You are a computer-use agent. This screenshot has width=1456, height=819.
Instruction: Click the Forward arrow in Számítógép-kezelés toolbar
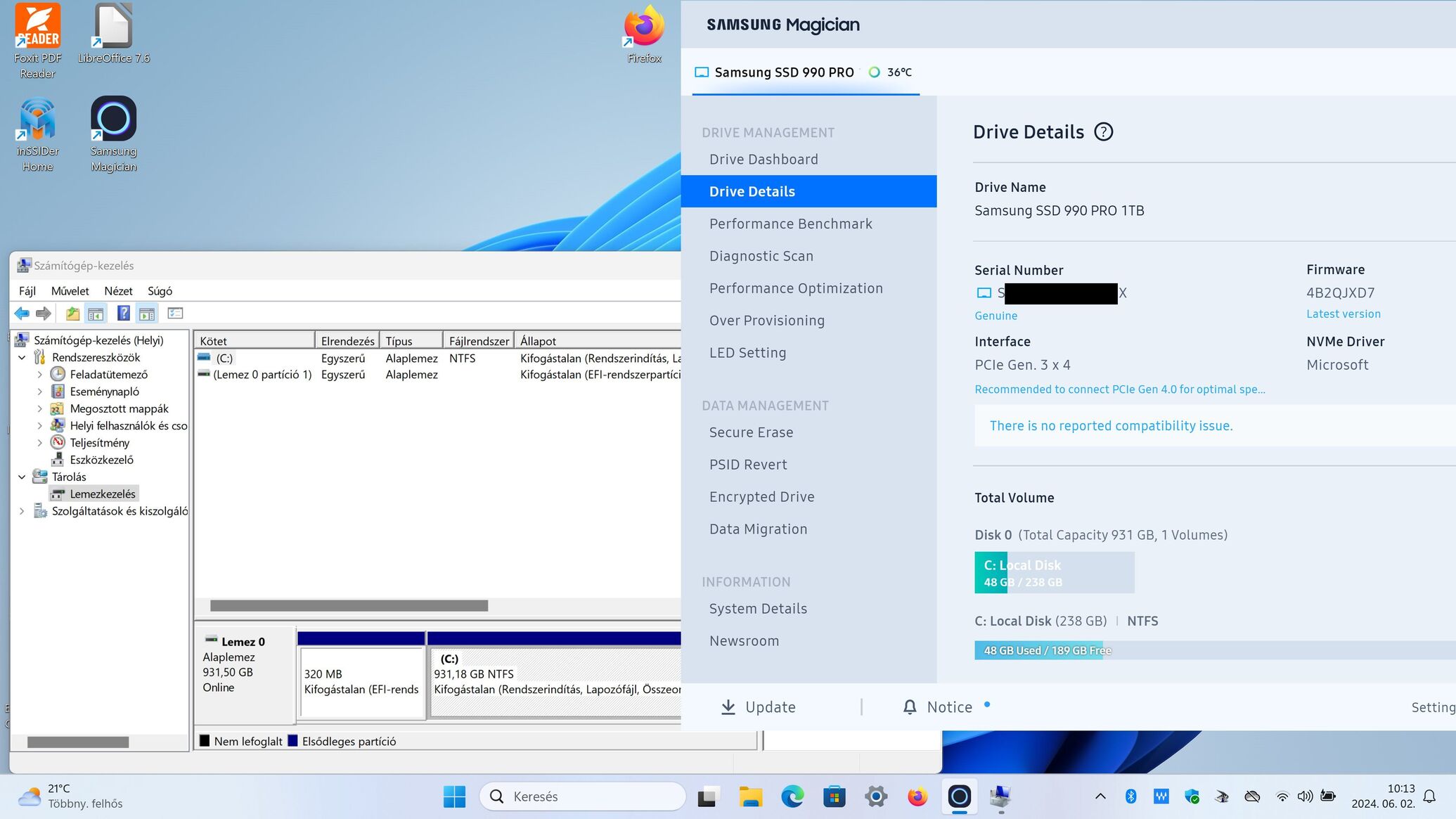point(44,314)
